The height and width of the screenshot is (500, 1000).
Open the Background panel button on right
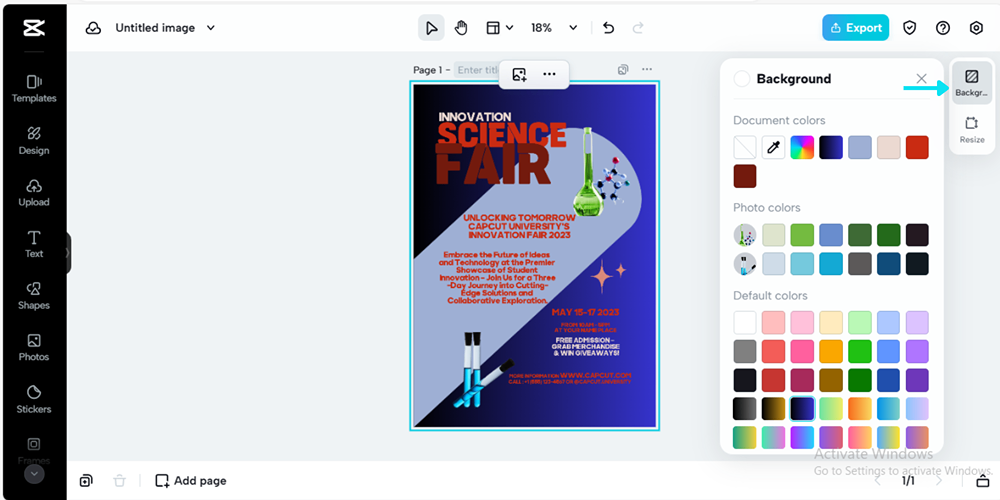point(971,83)
